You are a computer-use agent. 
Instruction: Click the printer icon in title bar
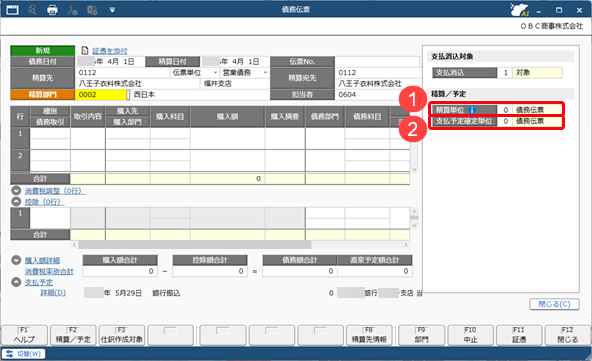[52, 10]
